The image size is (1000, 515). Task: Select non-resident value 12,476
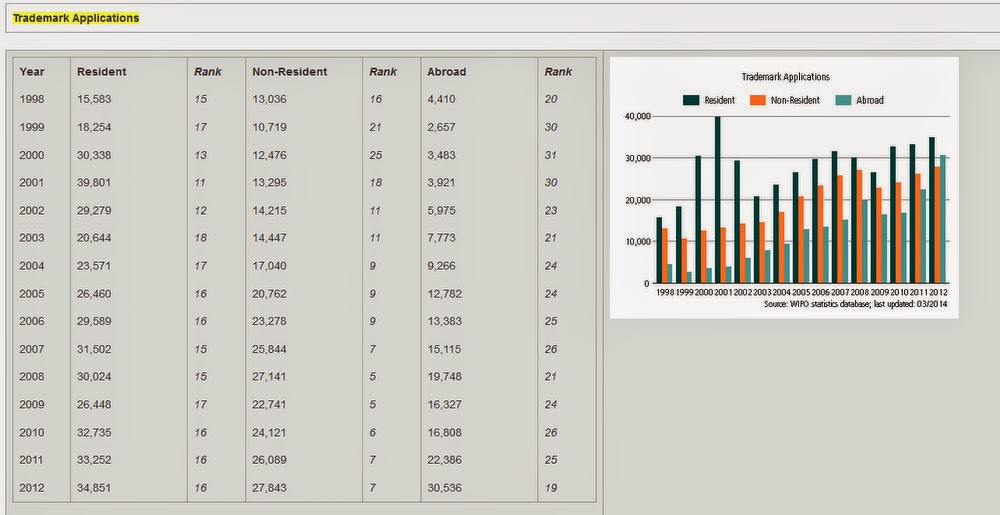(x=269, y=155)
